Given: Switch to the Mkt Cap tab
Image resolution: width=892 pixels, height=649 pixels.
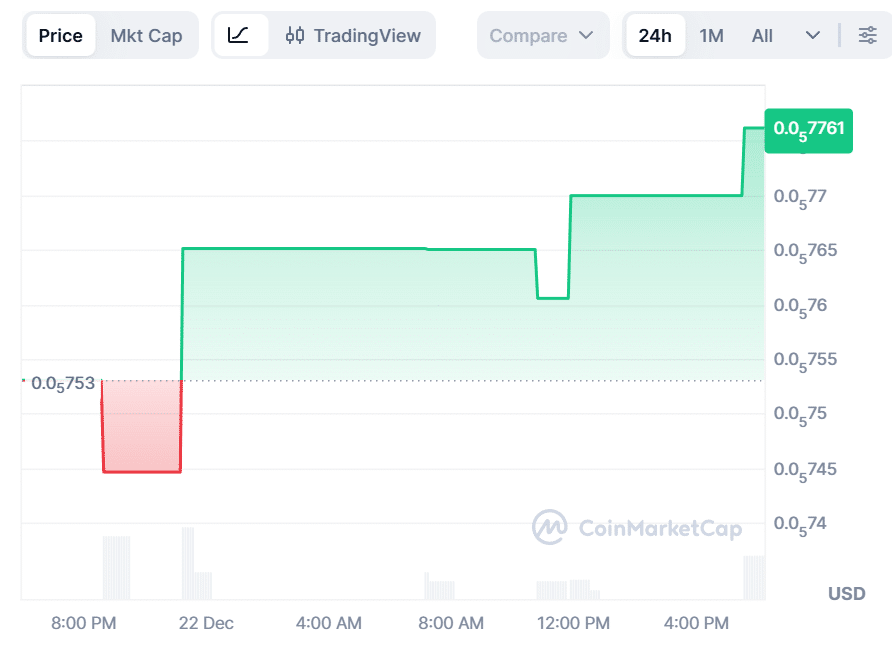Looking at the screenshot, I should [x=146, y=36].
